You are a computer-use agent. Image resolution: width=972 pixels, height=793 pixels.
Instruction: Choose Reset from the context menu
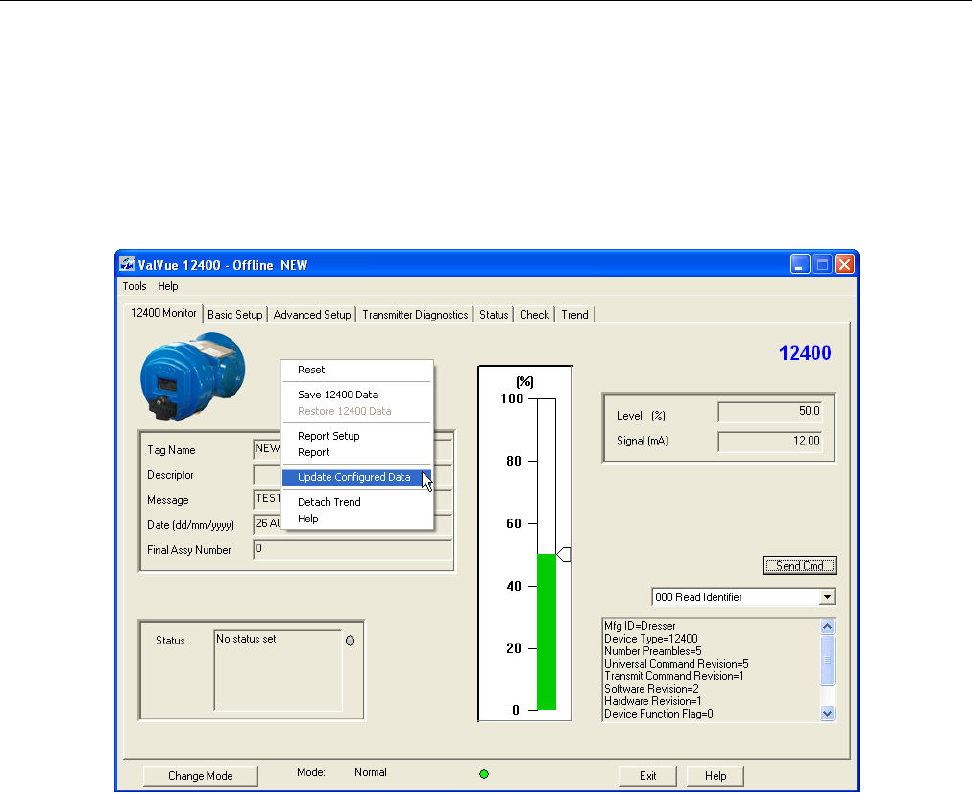(x=356, y=370)
